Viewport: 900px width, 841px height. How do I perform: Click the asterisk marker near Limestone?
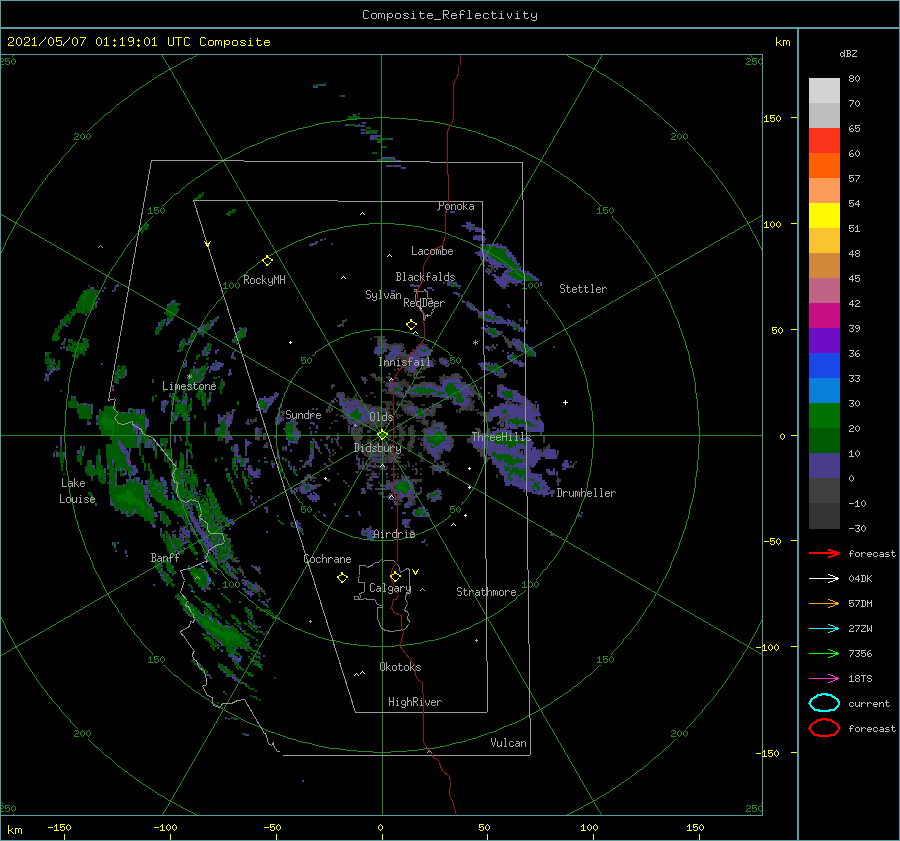(x=189, y=377)
